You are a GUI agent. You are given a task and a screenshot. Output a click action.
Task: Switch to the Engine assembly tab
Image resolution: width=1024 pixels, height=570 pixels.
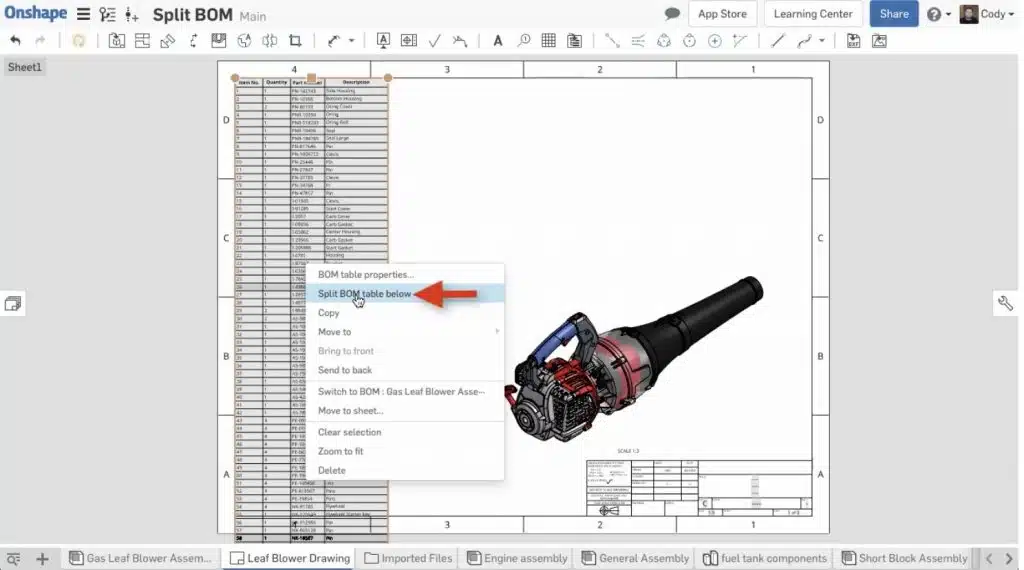(x=517, y=558)
